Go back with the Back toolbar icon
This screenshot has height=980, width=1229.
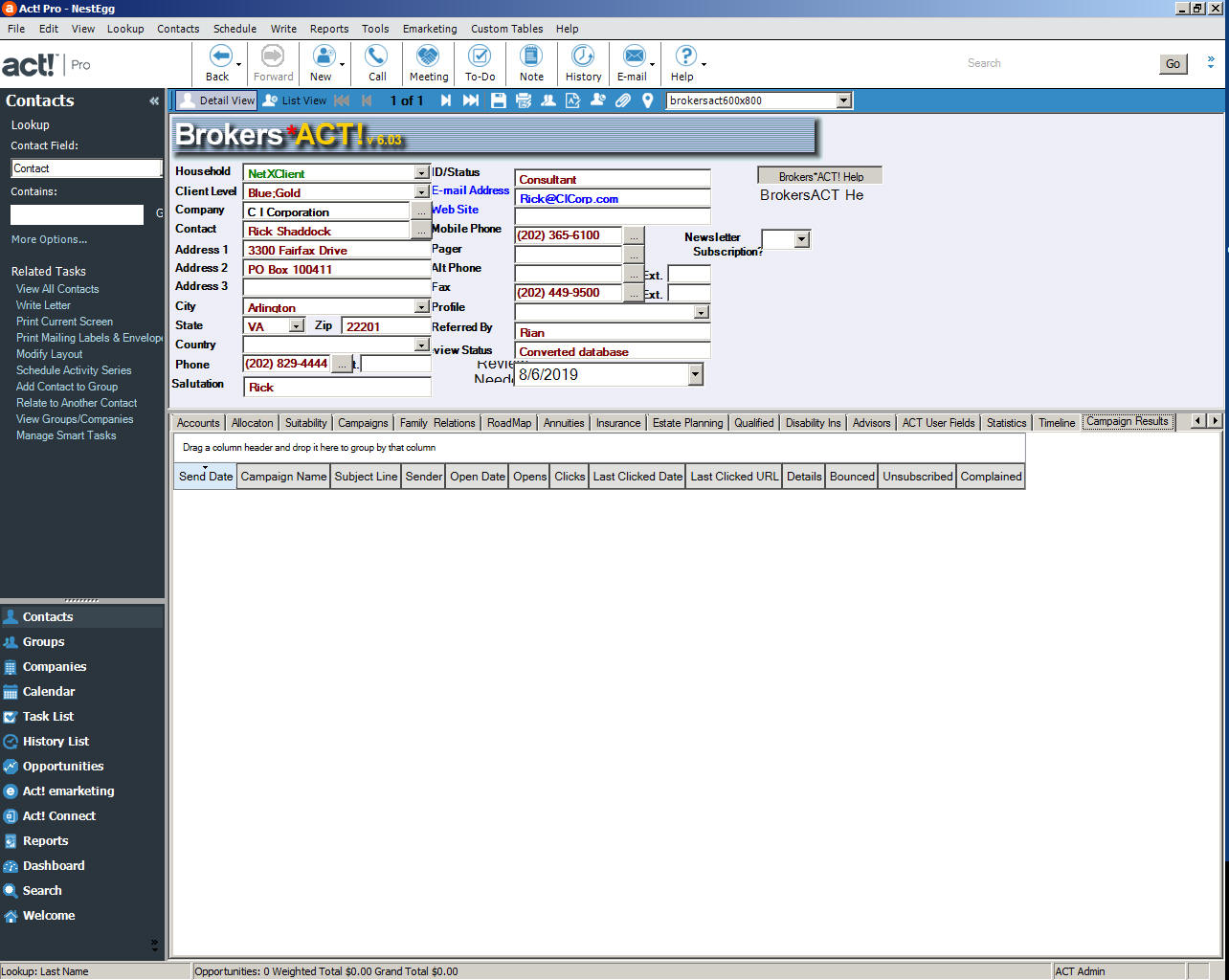(x=218, y=63)
